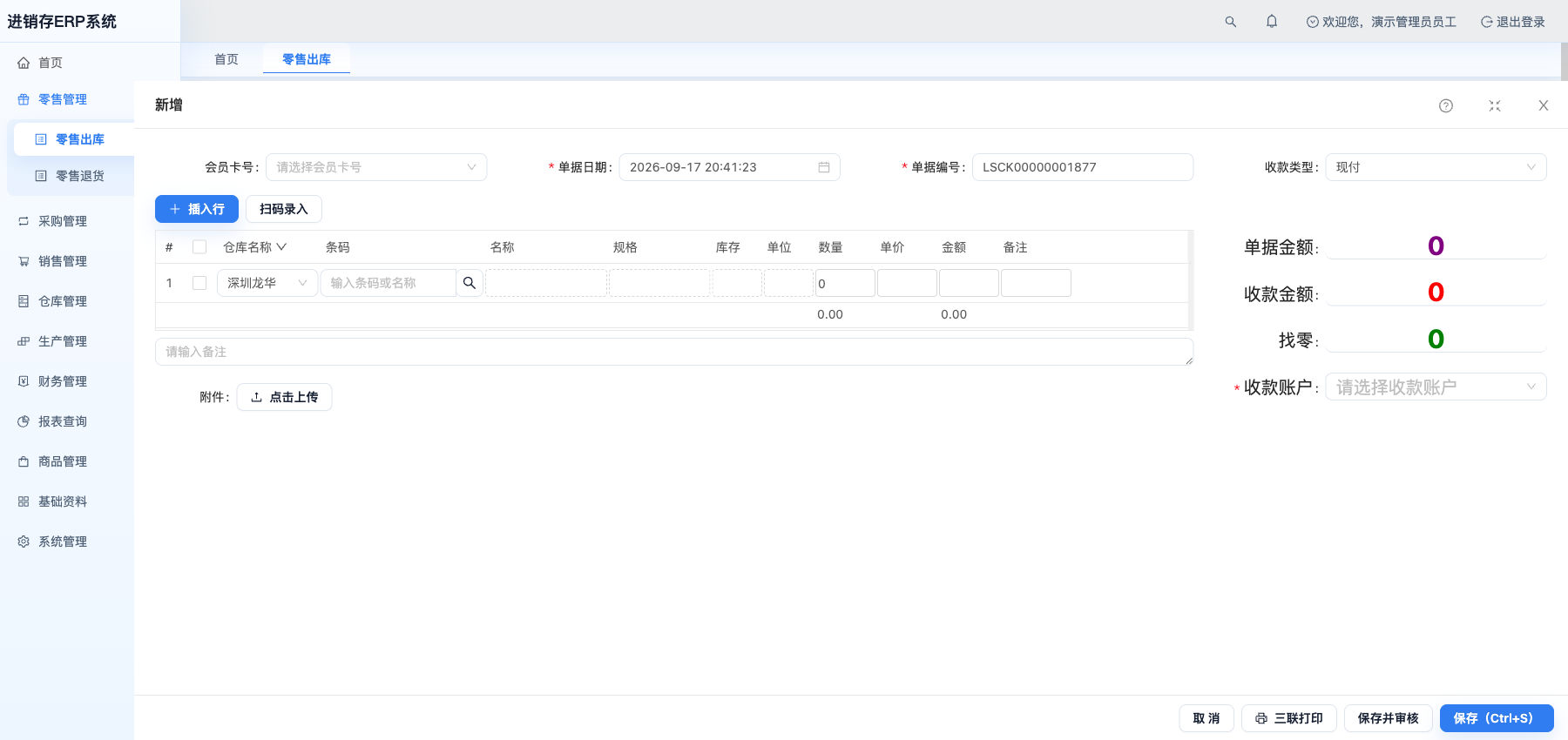This screenshot has width=1568, height=740.
Task: Click the help question-mark icon in dialog header
Action: coord(1446,105)
